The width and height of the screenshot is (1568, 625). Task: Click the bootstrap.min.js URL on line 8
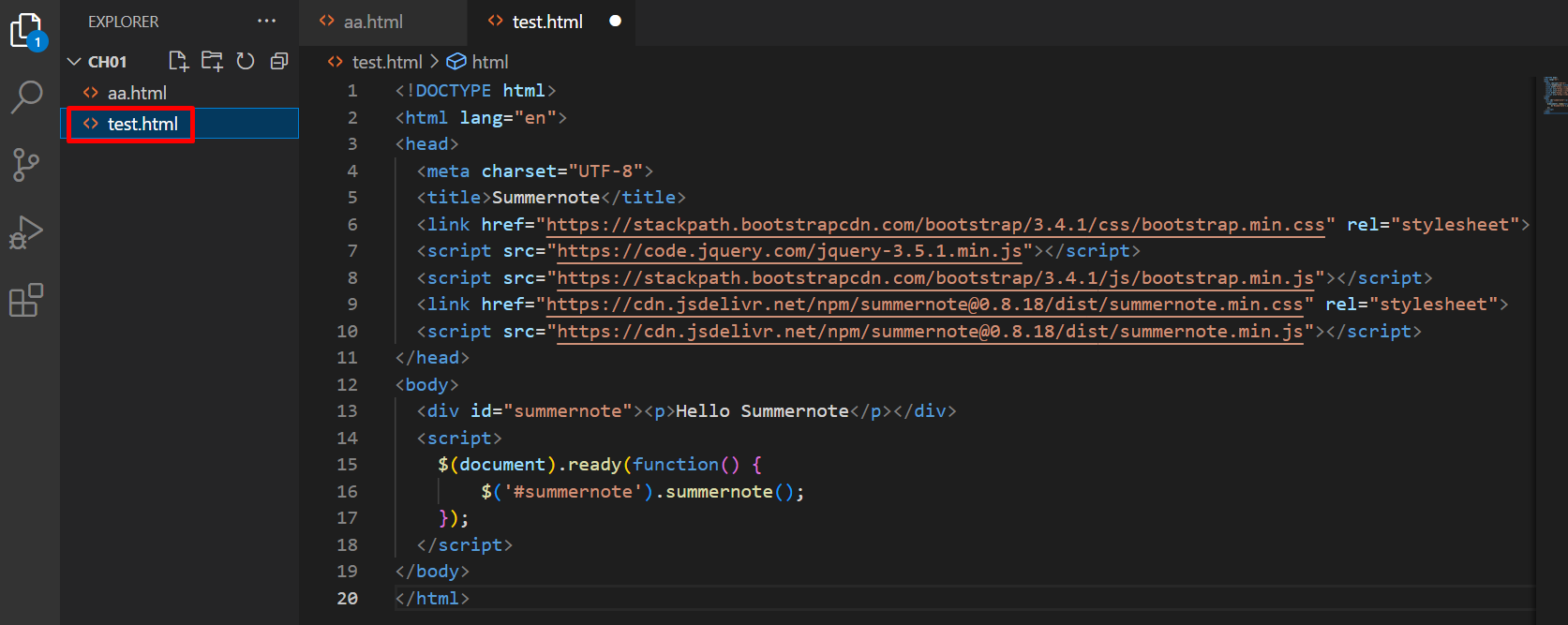[x=935, y=278]
